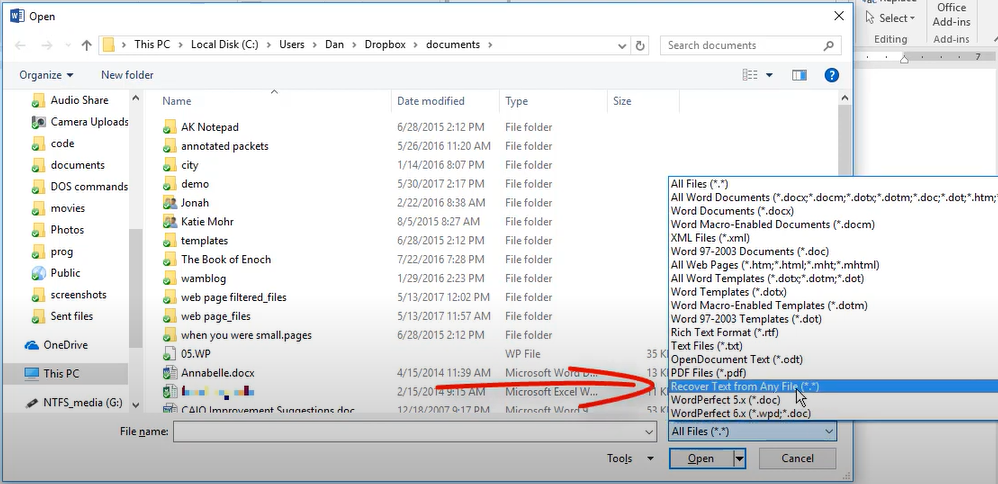The image size is (998, 484).
Task: Click the File name input field
Action: pyautogui.click(x=408, y=432)
